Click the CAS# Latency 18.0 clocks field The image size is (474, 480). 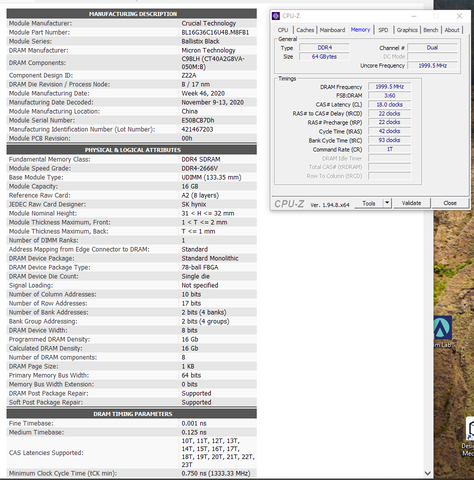[390, 105]
